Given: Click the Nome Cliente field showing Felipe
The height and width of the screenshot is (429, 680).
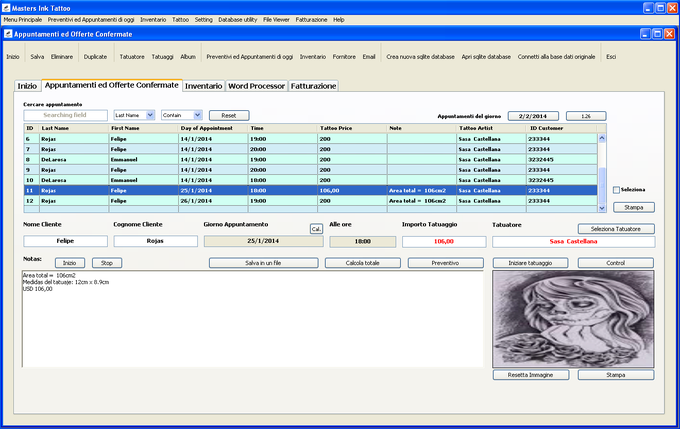Looking at the screenshot, I should coord(65,241).
